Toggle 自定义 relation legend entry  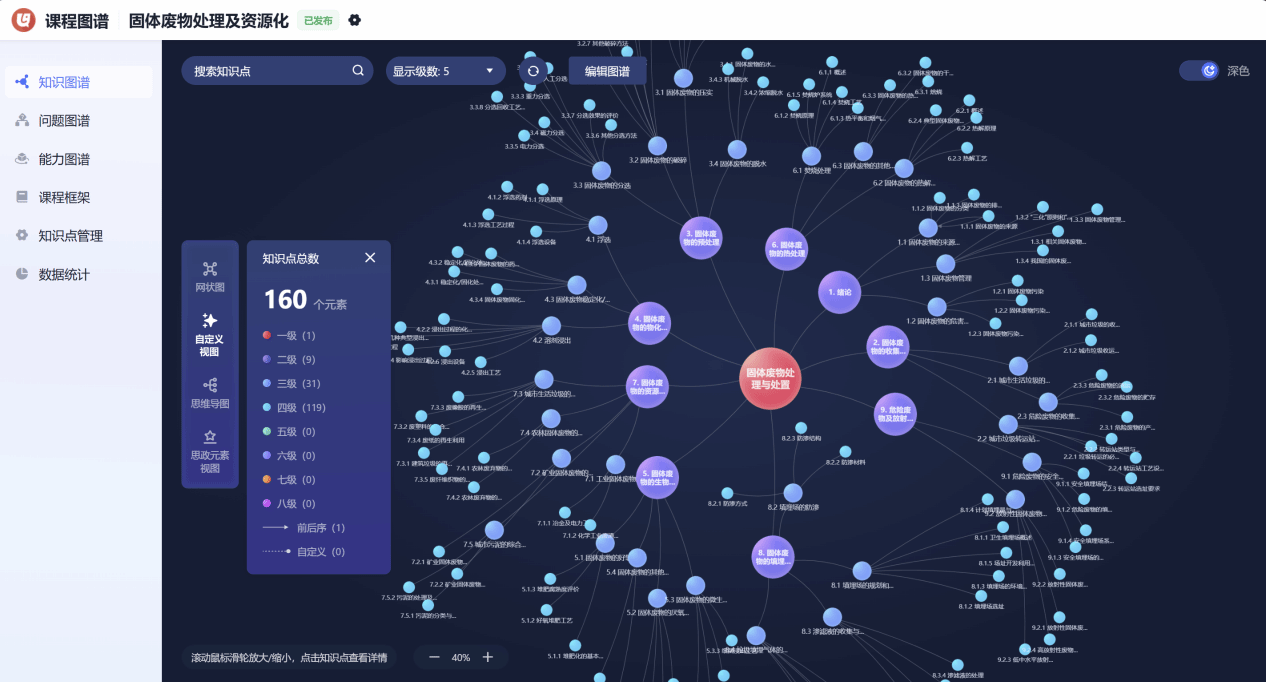click(x=304, y=552)
